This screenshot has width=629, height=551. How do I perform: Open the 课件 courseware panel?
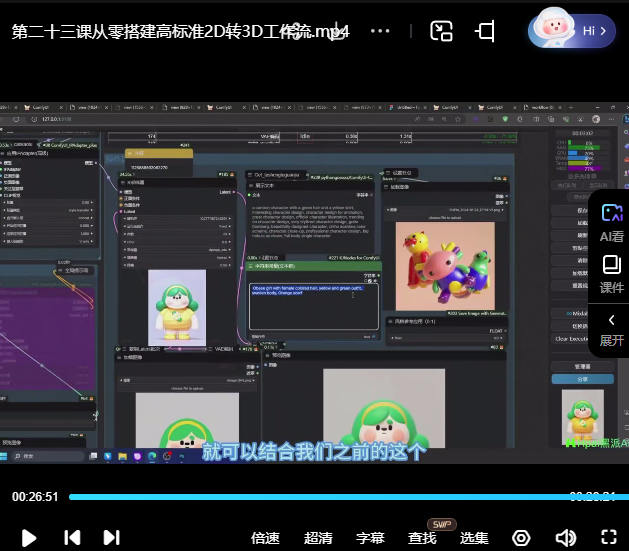(611, 272)
